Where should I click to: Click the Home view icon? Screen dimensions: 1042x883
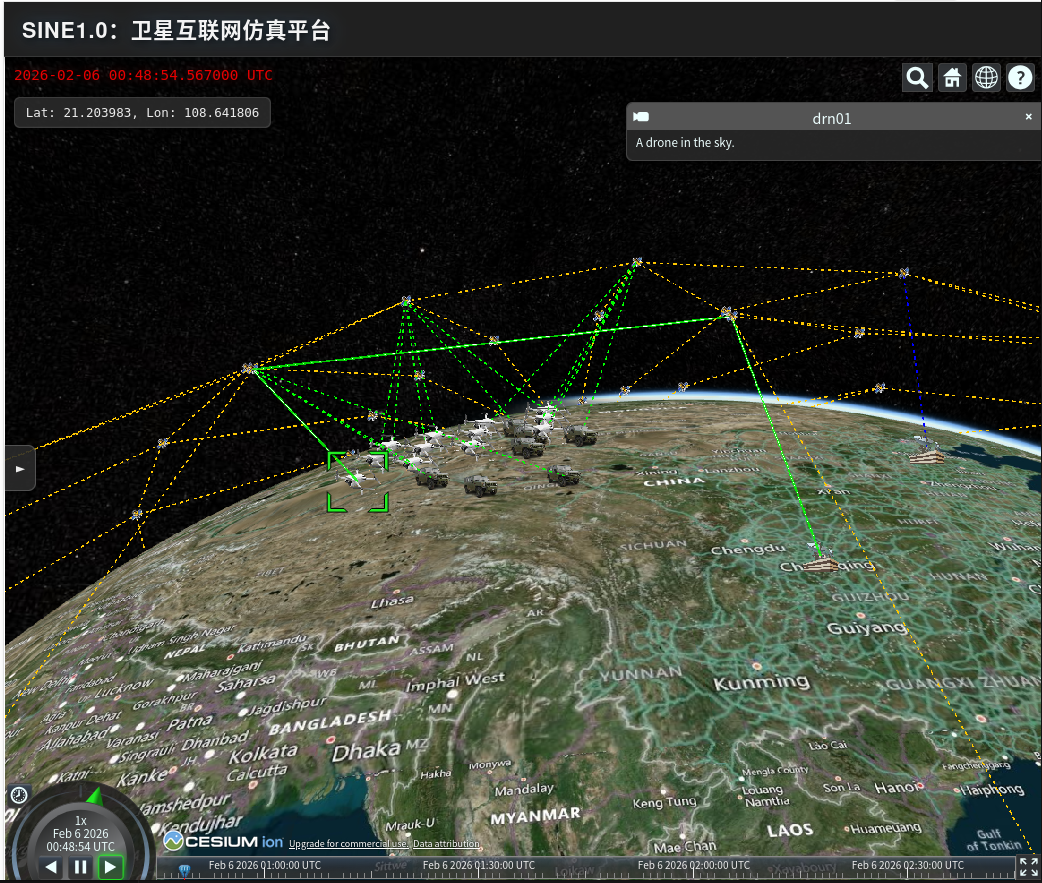952,77
